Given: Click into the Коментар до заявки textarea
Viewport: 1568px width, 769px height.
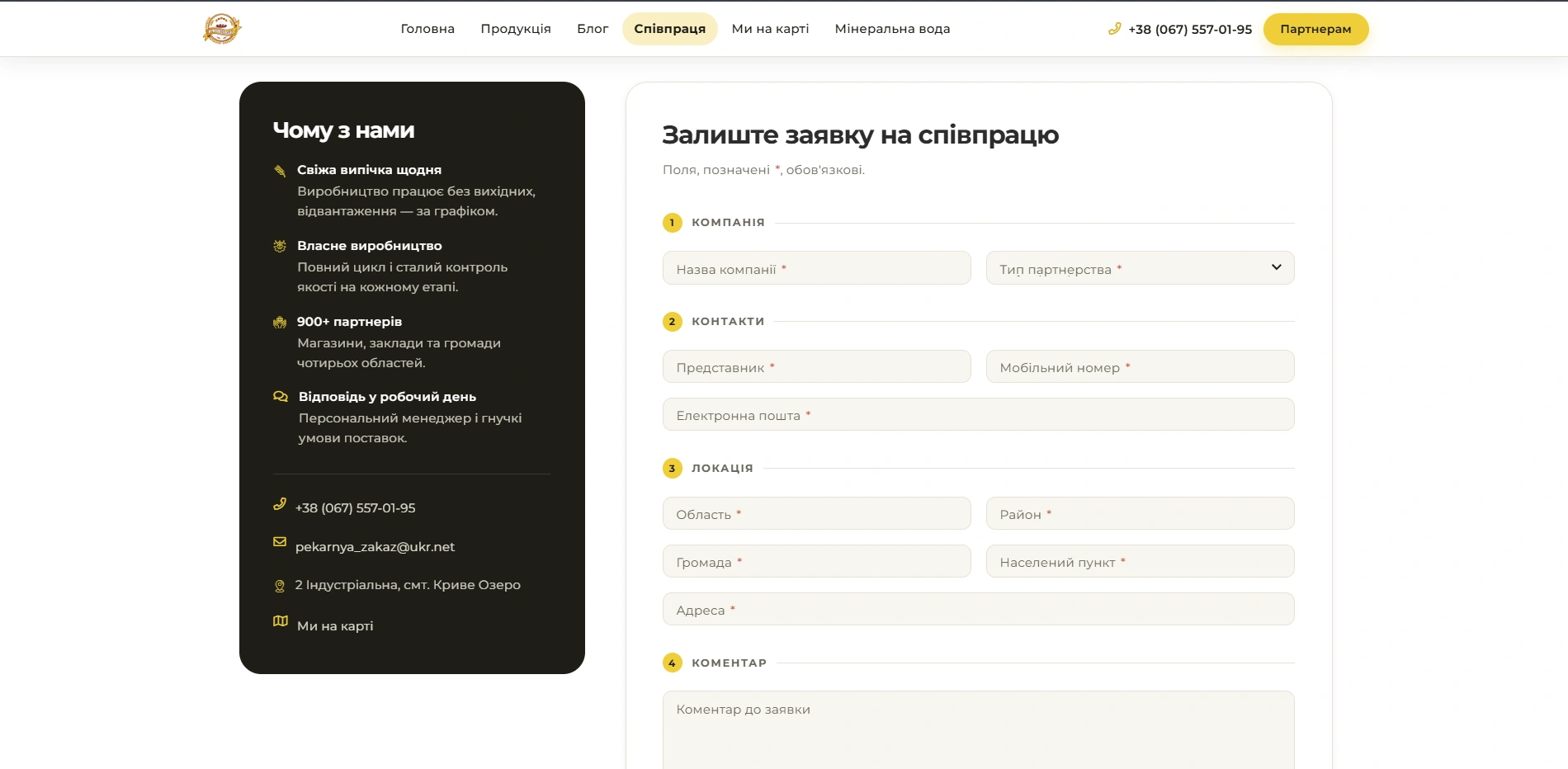Looking at the screenshot, I should (x=978, y=730).
